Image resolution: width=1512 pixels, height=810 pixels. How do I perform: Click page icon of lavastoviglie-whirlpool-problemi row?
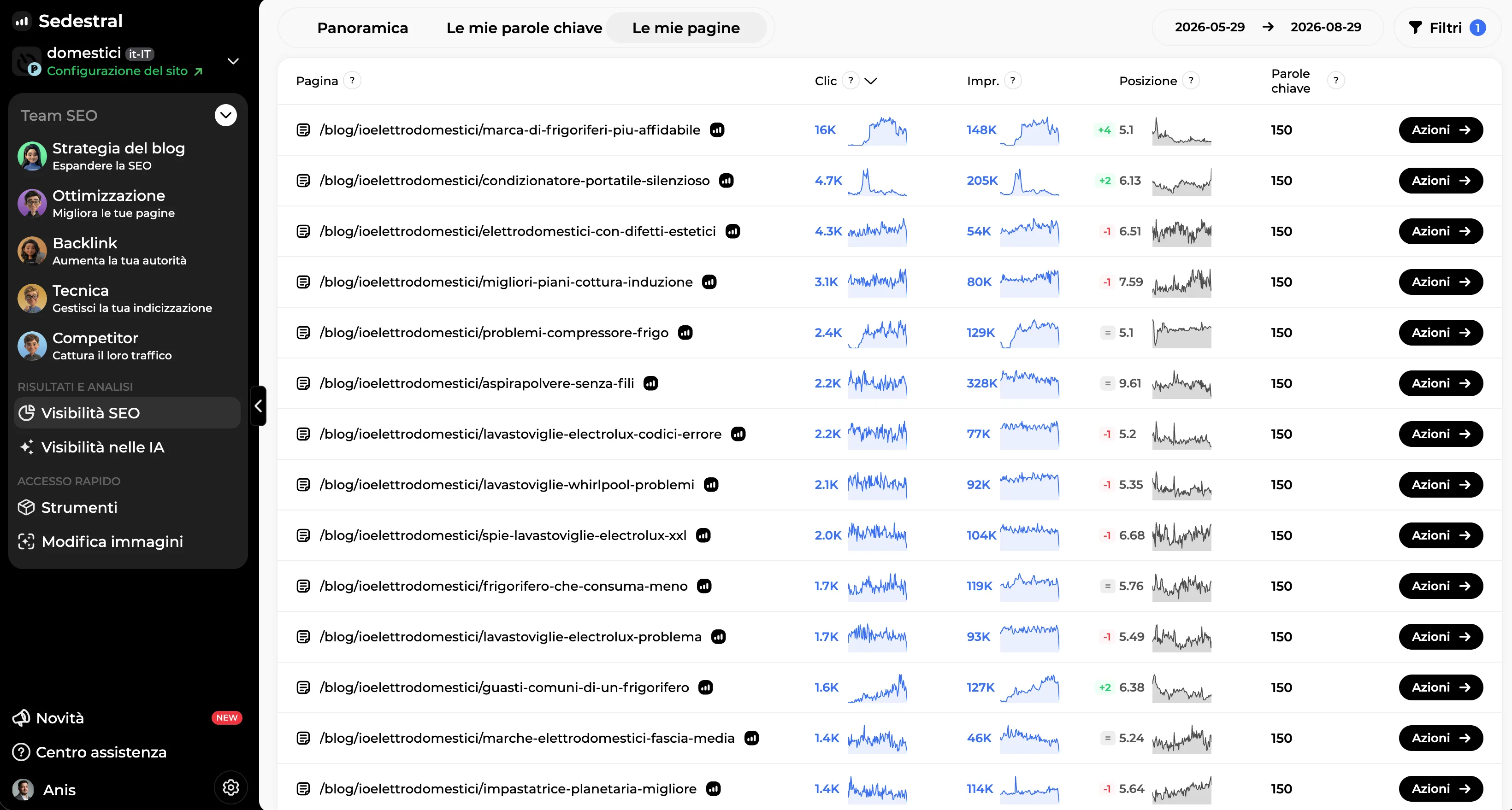coord(303,484)
